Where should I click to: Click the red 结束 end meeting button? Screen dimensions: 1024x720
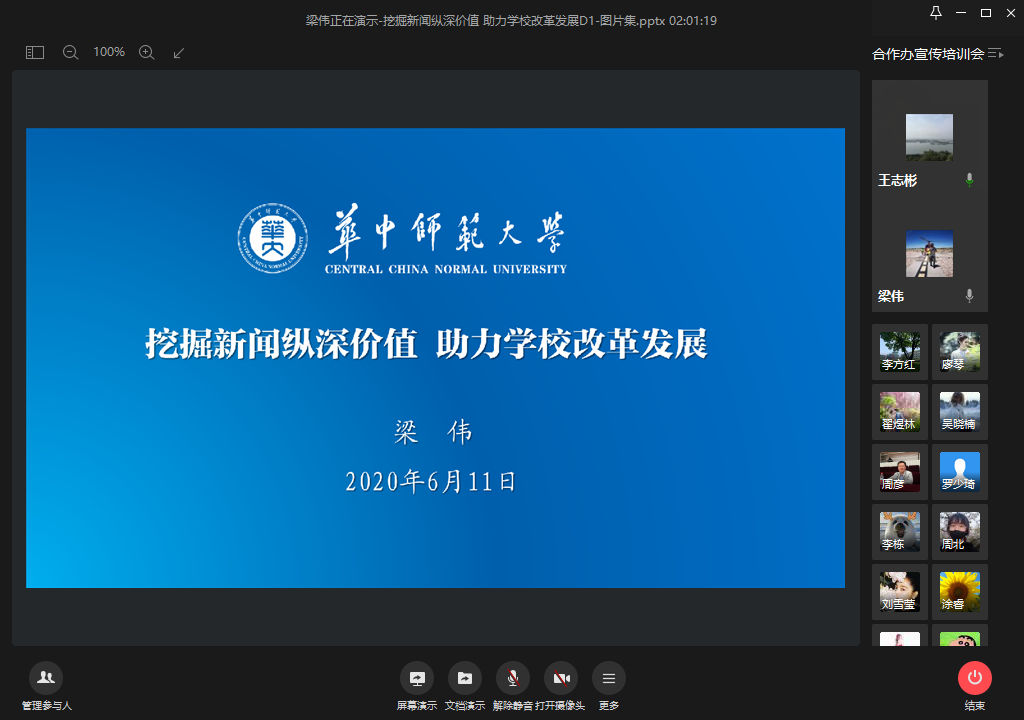coord(974,678)
